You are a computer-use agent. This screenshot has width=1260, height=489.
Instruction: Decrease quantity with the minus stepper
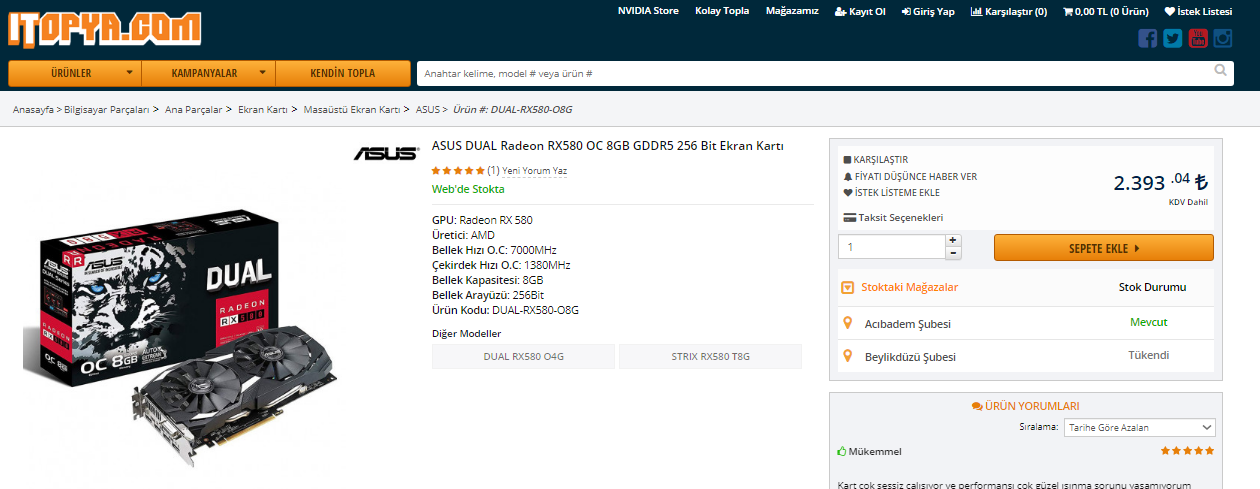pyautogui.click(x=953, y=253)
